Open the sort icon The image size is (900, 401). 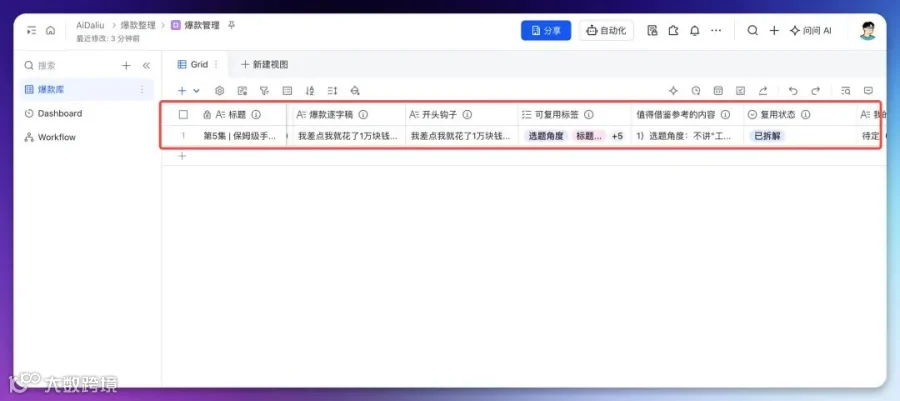pyautogui.click(x=310, y=91)
